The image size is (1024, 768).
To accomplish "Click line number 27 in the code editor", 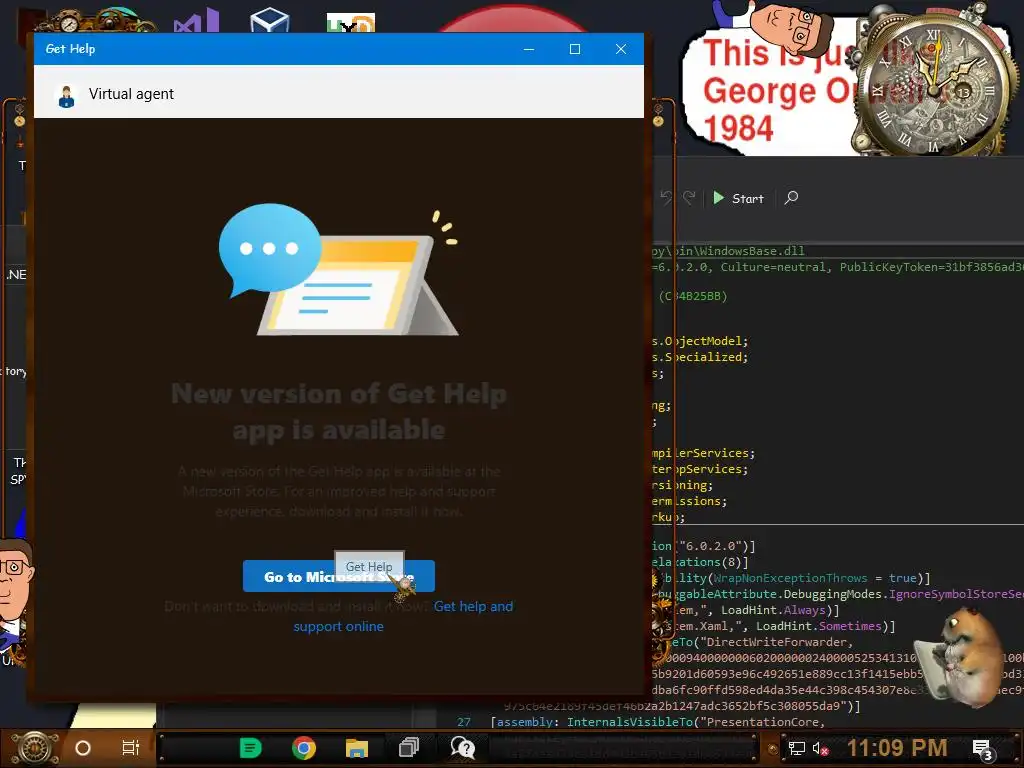I will 464,722.
